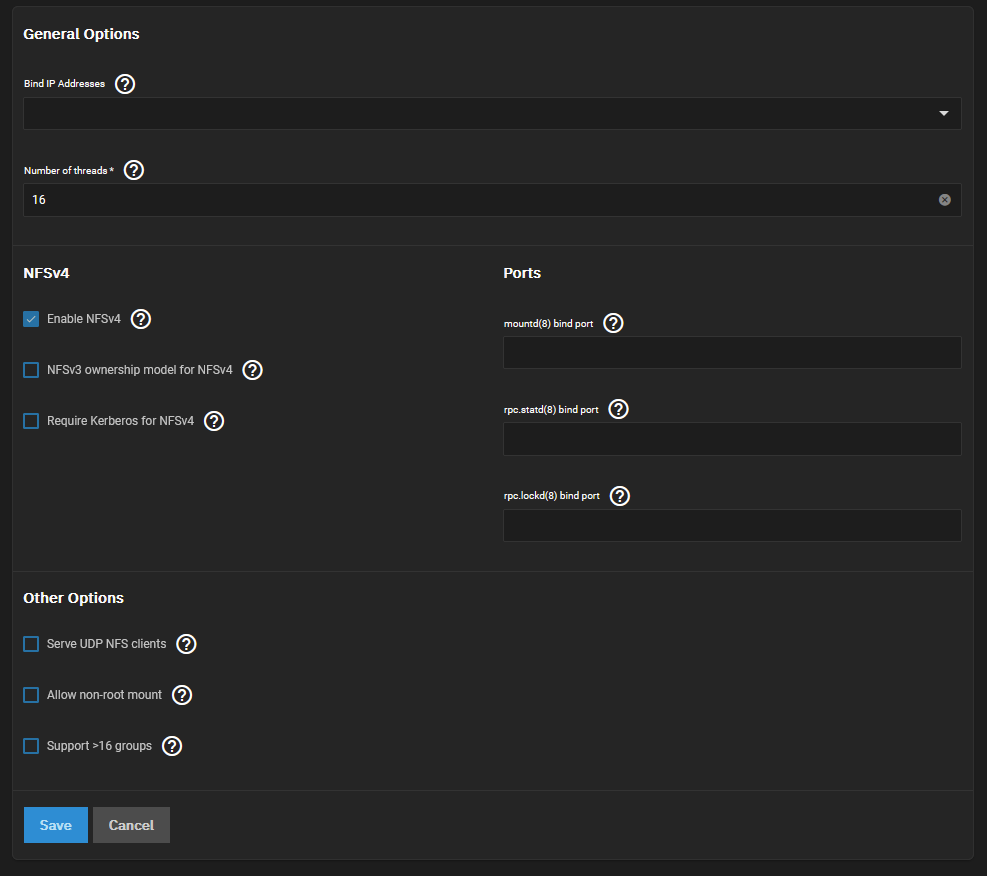Screen dimensions: 987x876
Task: Show help for rpc.statd(8) bind port
Action: [x=618, y=410]
